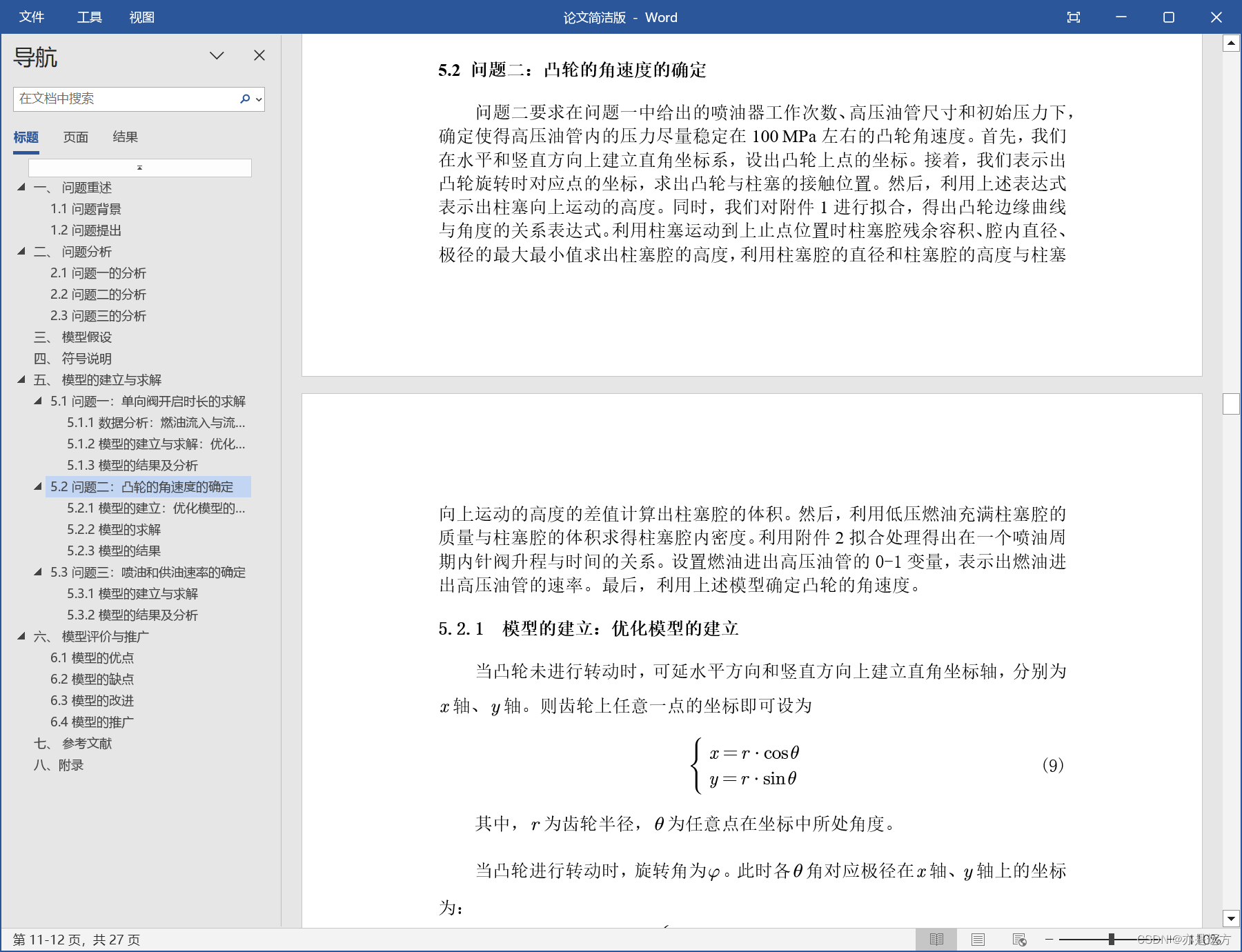Viewport: 1242px width, 952px height.
Task: Go to 1.1 问题背景 heading
Action: 86,209
